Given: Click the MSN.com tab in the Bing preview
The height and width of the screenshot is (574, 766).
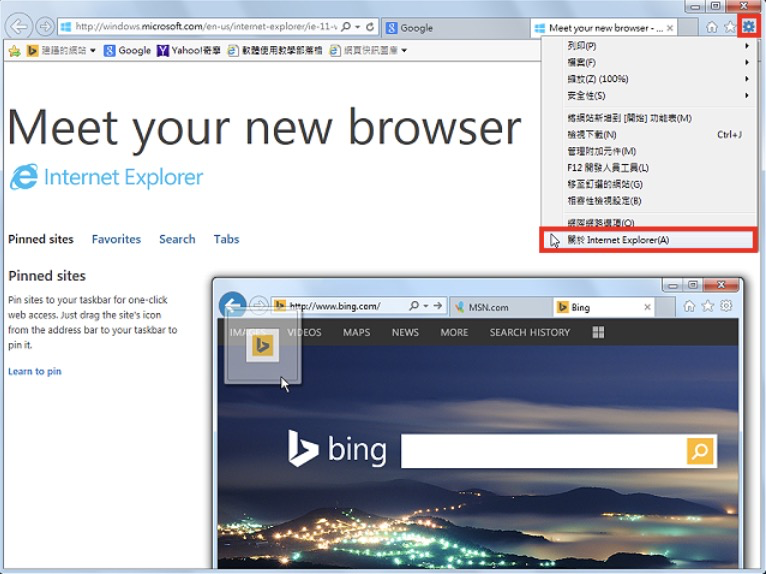Looking at the screenshot, I should (x=500, y=307).
